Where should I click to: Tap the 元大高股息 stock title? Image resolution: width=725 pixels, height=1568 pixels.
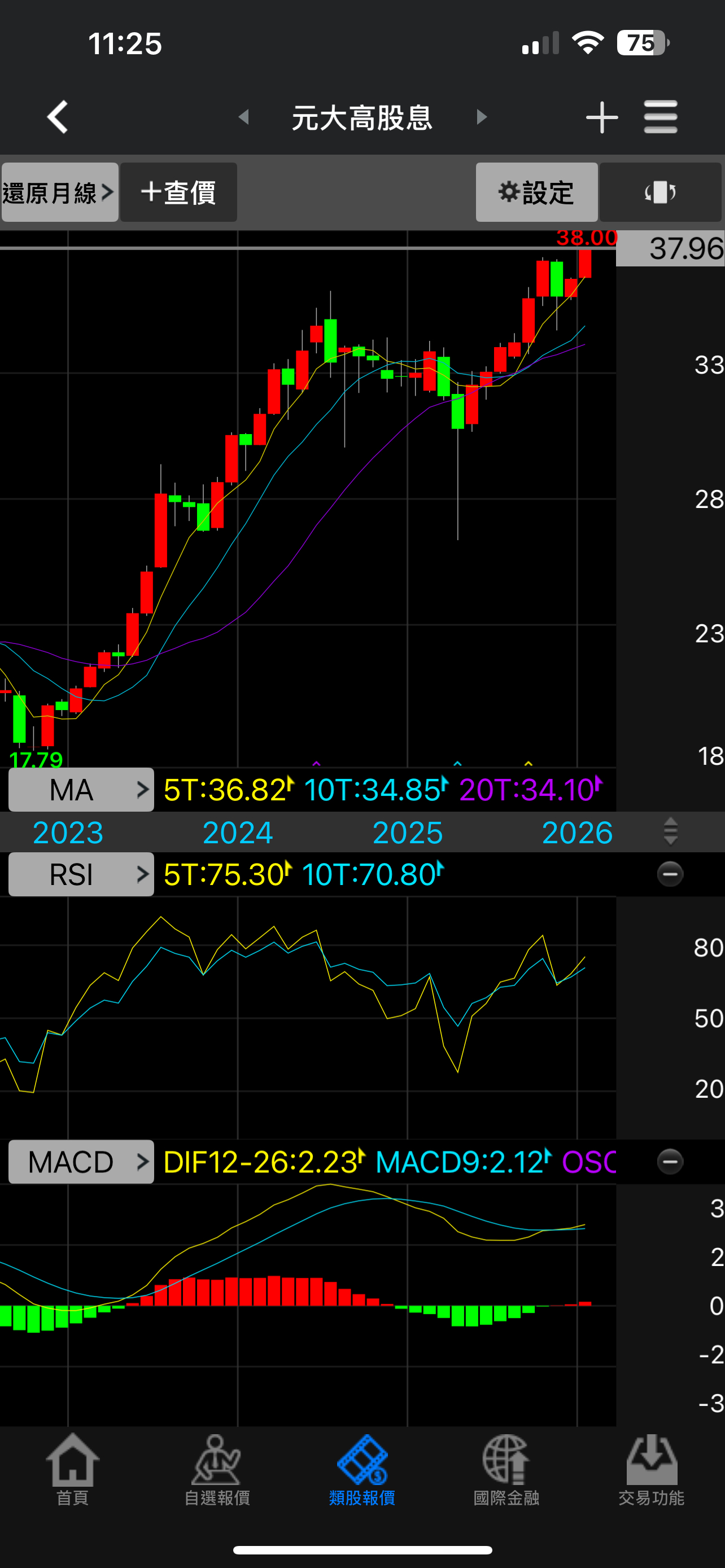pyautogui.click(x=362, y=117)
